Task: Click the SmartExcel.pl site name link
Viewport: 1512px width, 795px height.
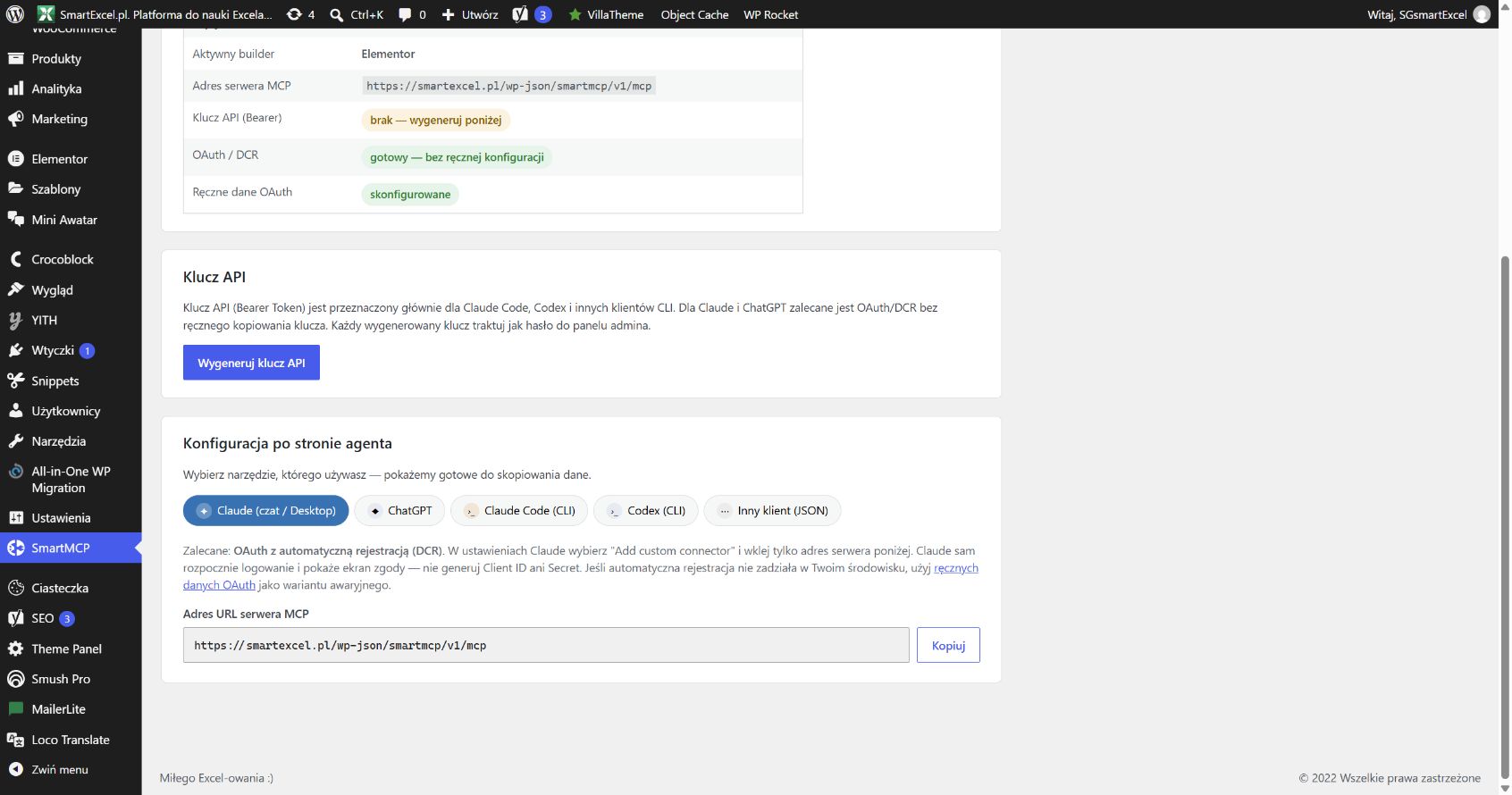Action: pyautogui.click(x=155, y=14)
